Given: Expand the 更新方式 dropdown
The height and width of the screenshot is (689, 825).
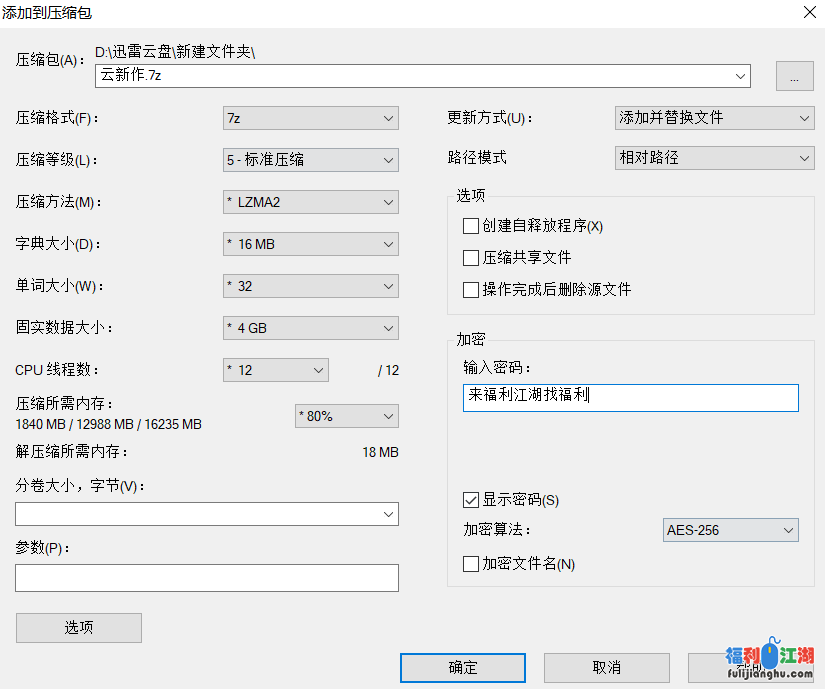Looking at the screenshot, I should pyautogui.click(x=714, y=118).
